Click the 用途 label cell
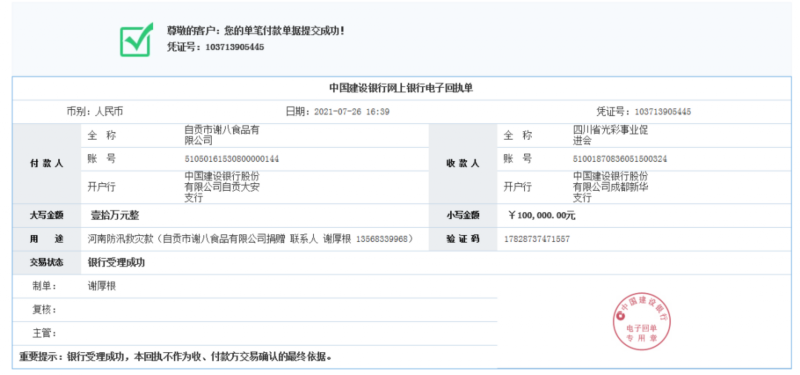The width and height of the screenshot is (800, 375). (46, 239)
